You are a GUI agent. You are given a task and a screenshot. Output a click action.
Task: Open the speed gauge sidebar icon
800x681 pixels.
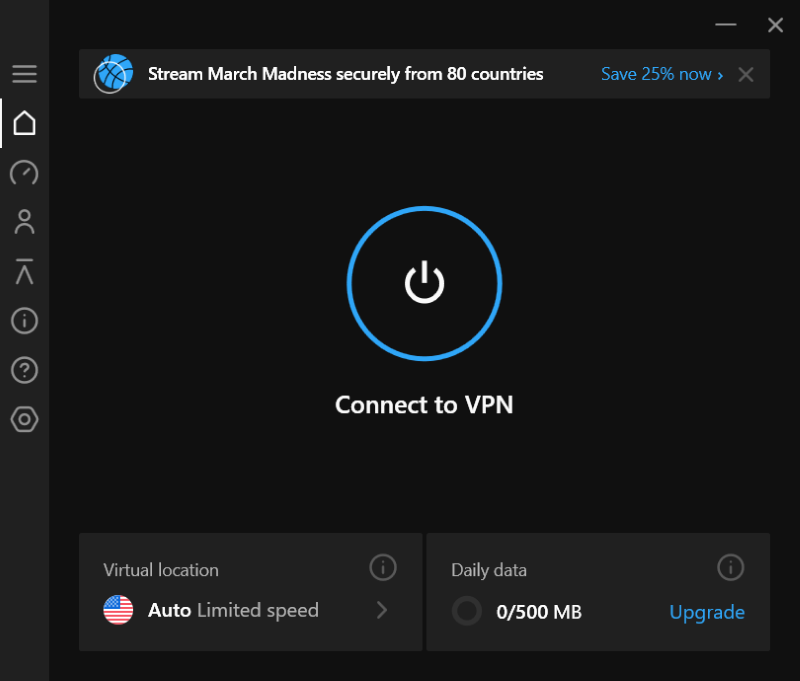click(24, 172)
